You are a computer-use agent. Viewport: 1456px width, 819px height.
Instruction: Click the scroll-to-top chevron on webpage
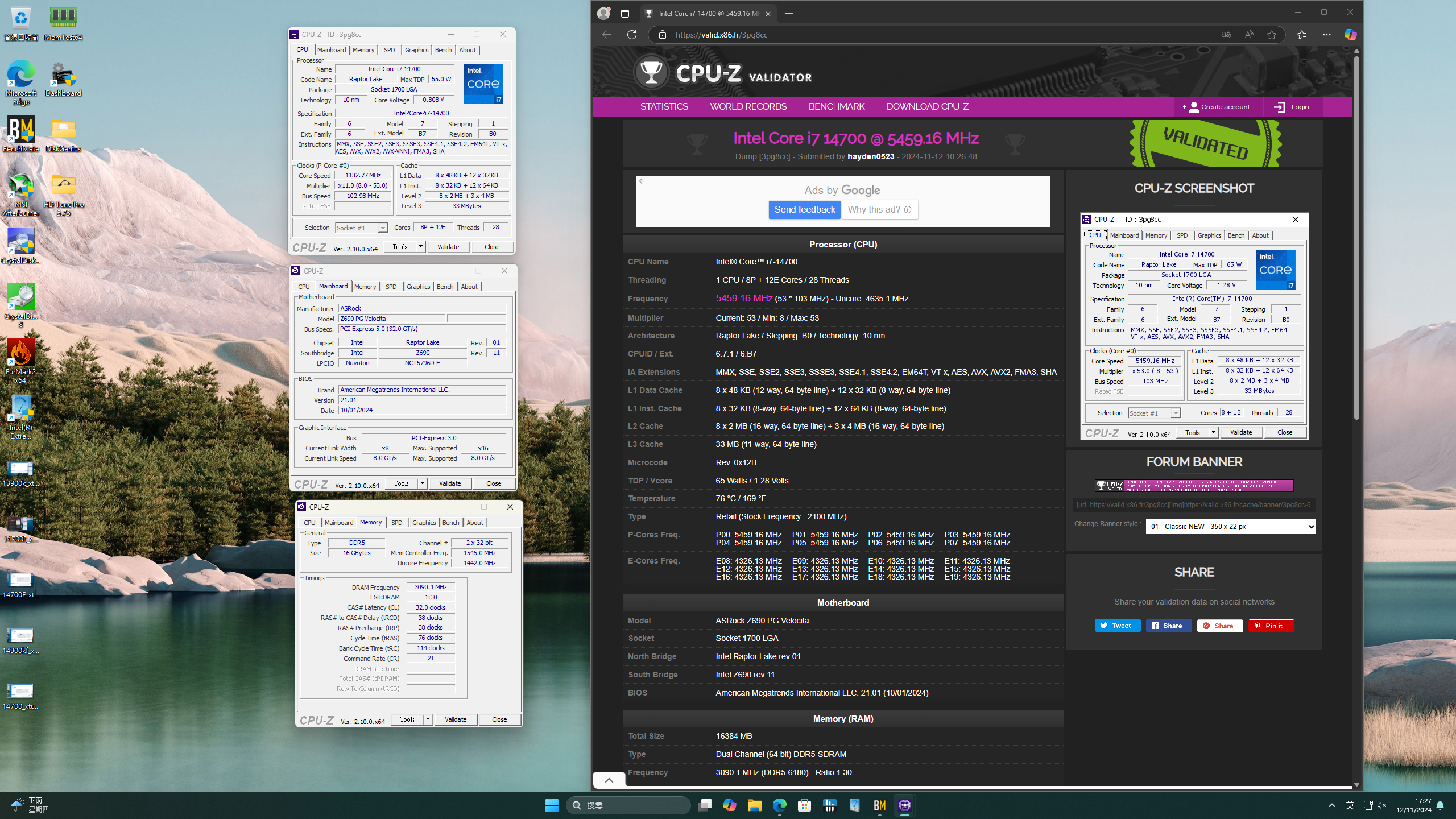point(609,780)
